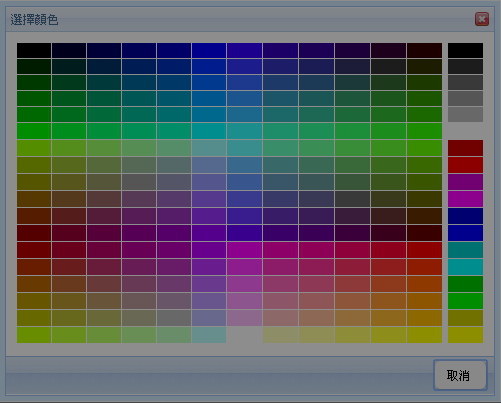Choose the bright green swatch in right column

point(465,301)
